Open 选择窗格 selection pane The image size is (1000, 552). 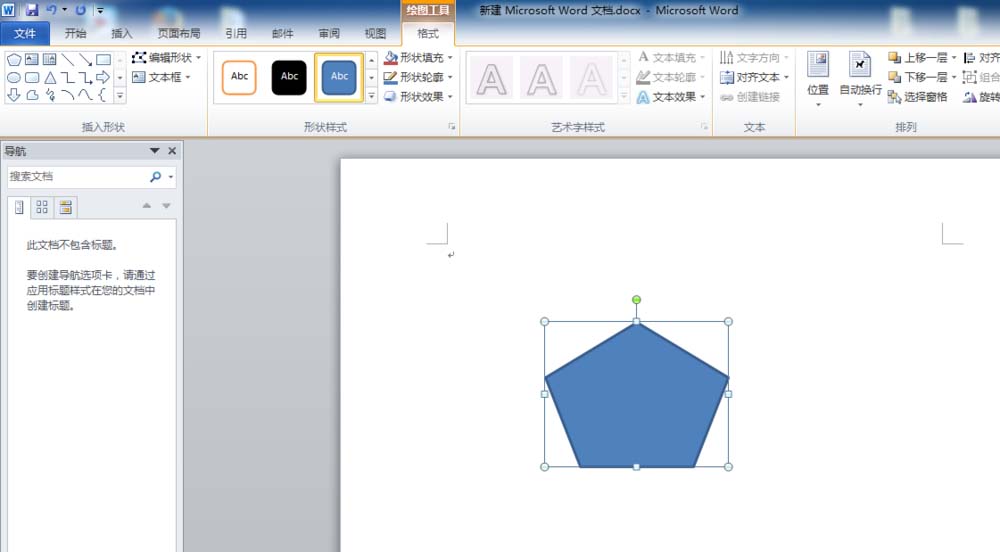(x=918, y=96)
